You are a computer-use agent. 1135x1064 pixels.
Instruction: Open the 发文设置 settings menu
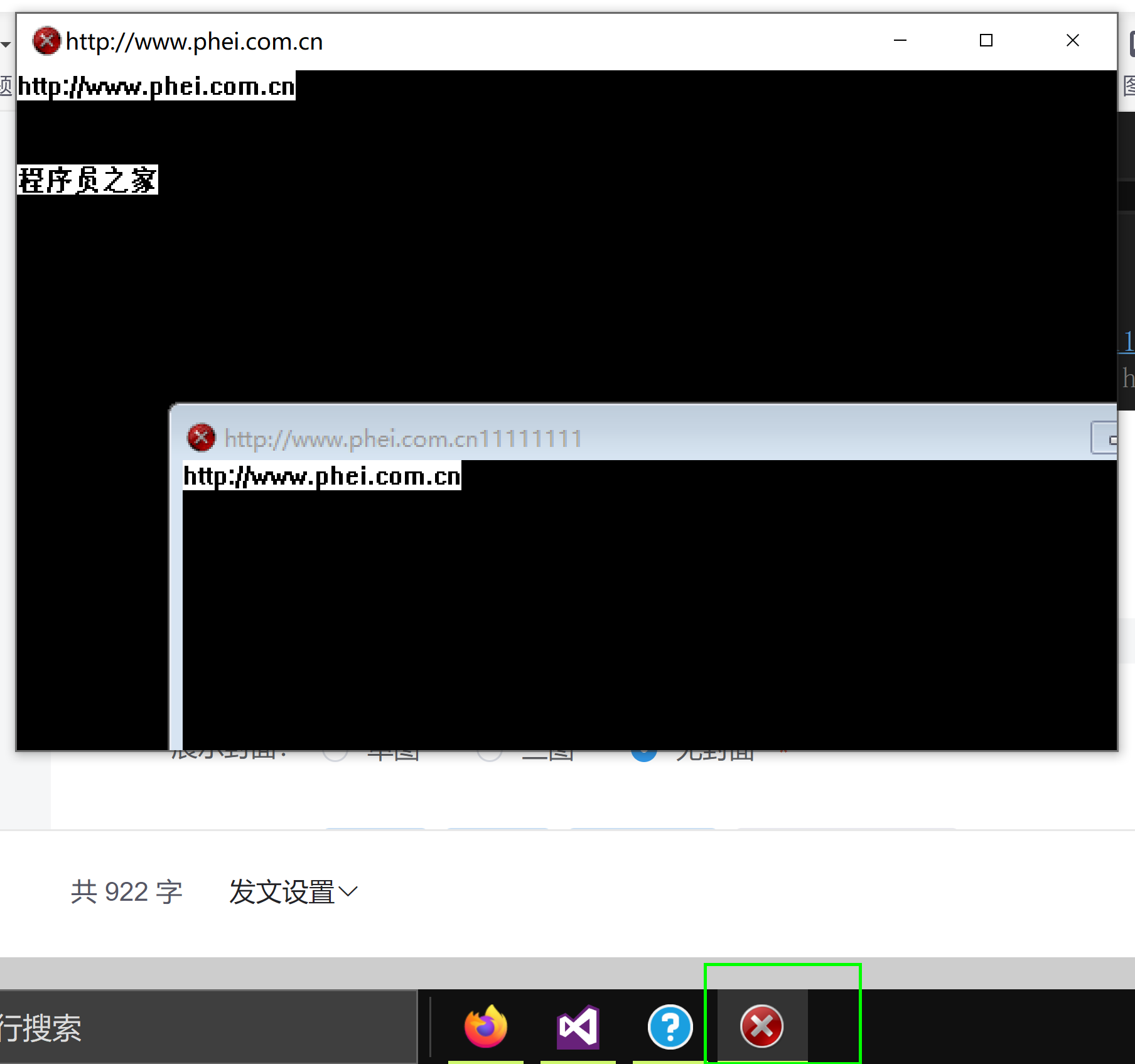(x=281, y=891)
